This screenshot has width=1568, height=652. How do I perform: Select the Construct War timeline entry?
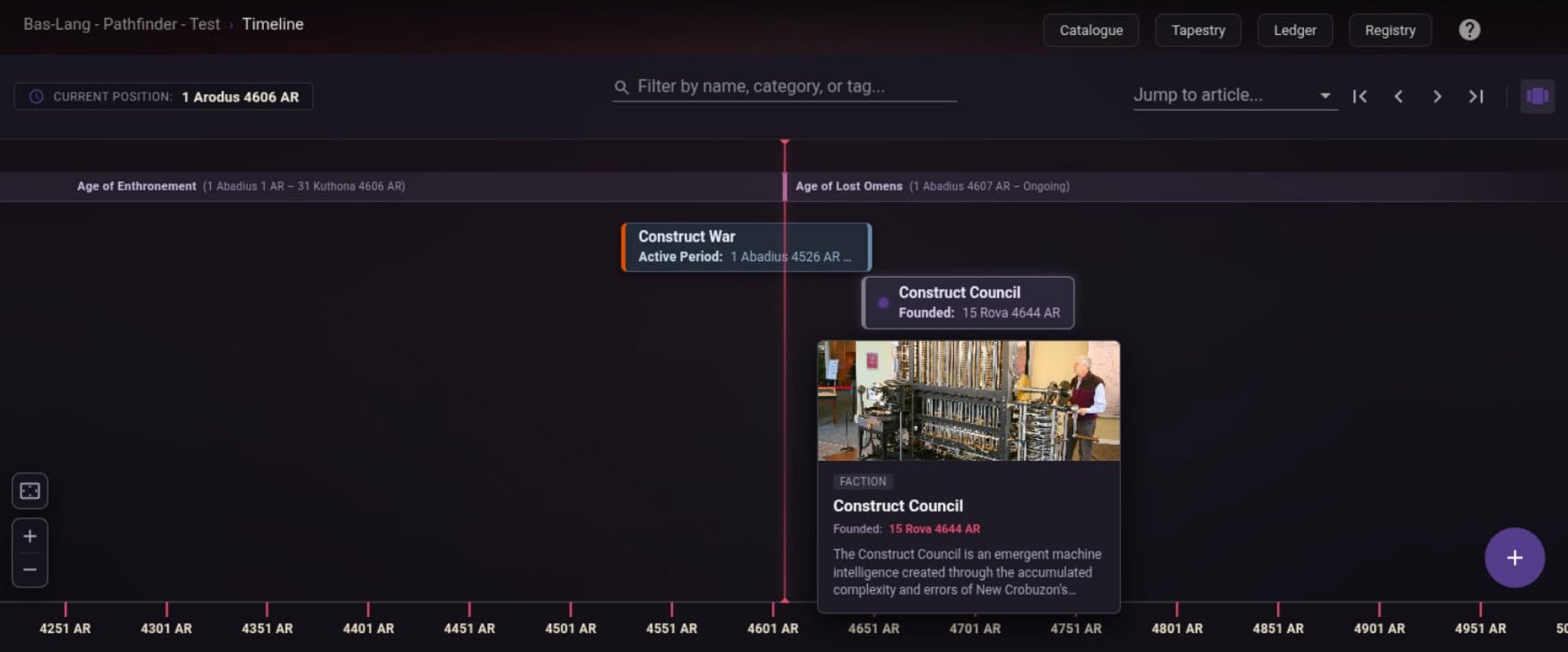point(747,247)
